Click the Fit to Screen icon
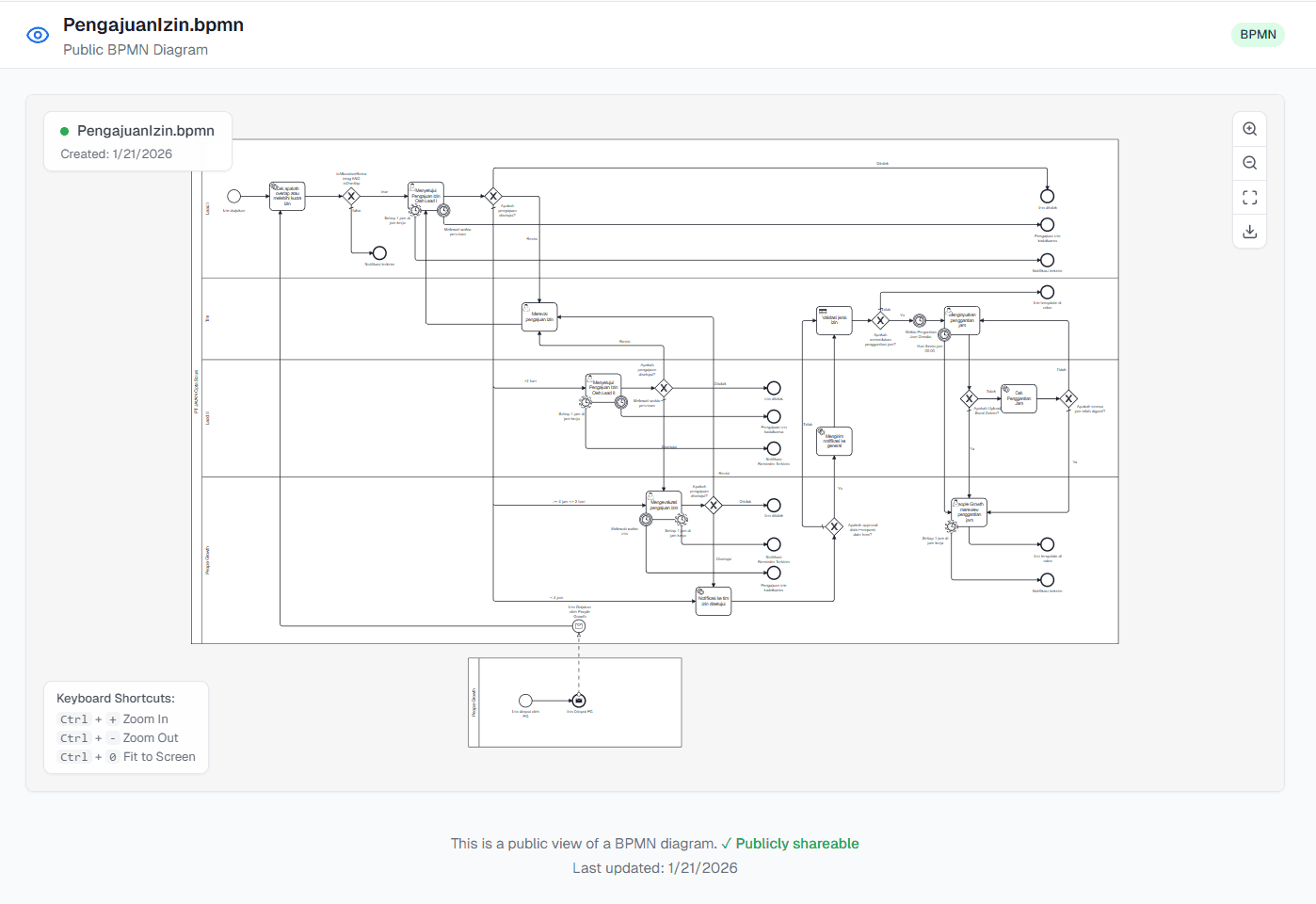This screenshot has width=1316, height=904. pyautogui.click(x=1249, y=197)
